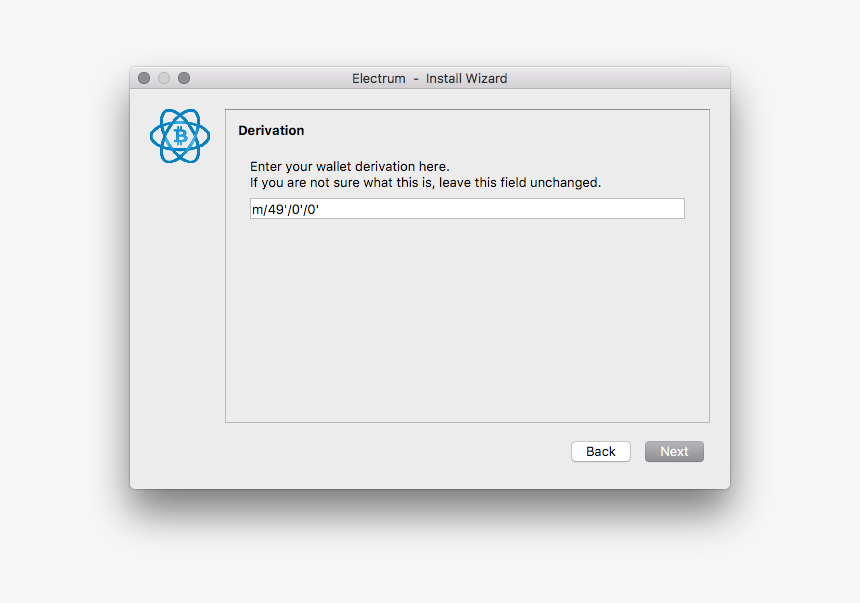
Task: Click the Derivation heading
Action: [271, 131]
